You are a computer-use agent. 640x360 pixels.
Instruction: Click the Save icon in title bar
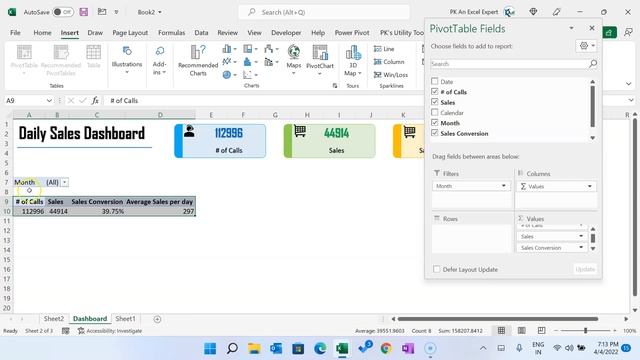pyautogui.click(x=84, y=12)
